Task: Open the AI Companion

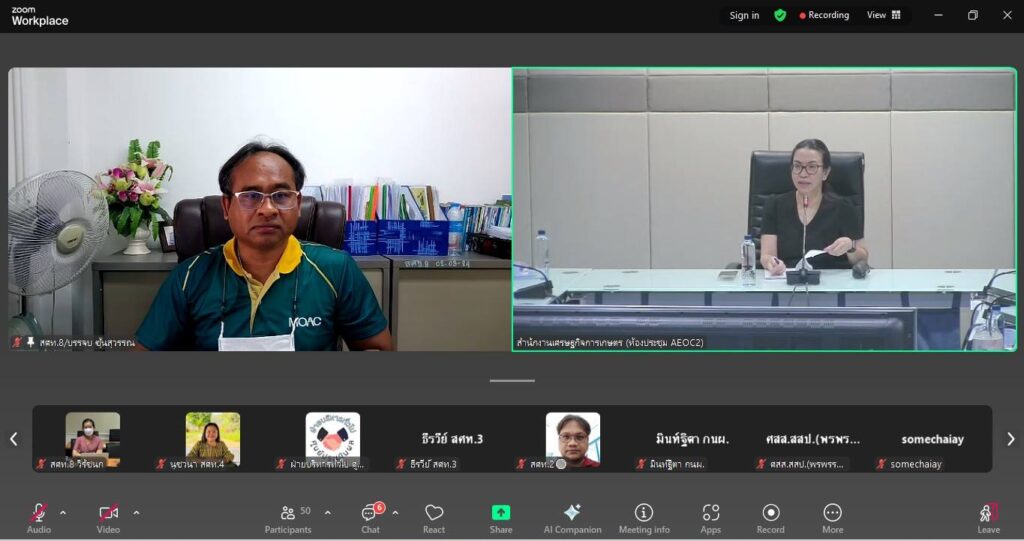Action: [572, 517]
